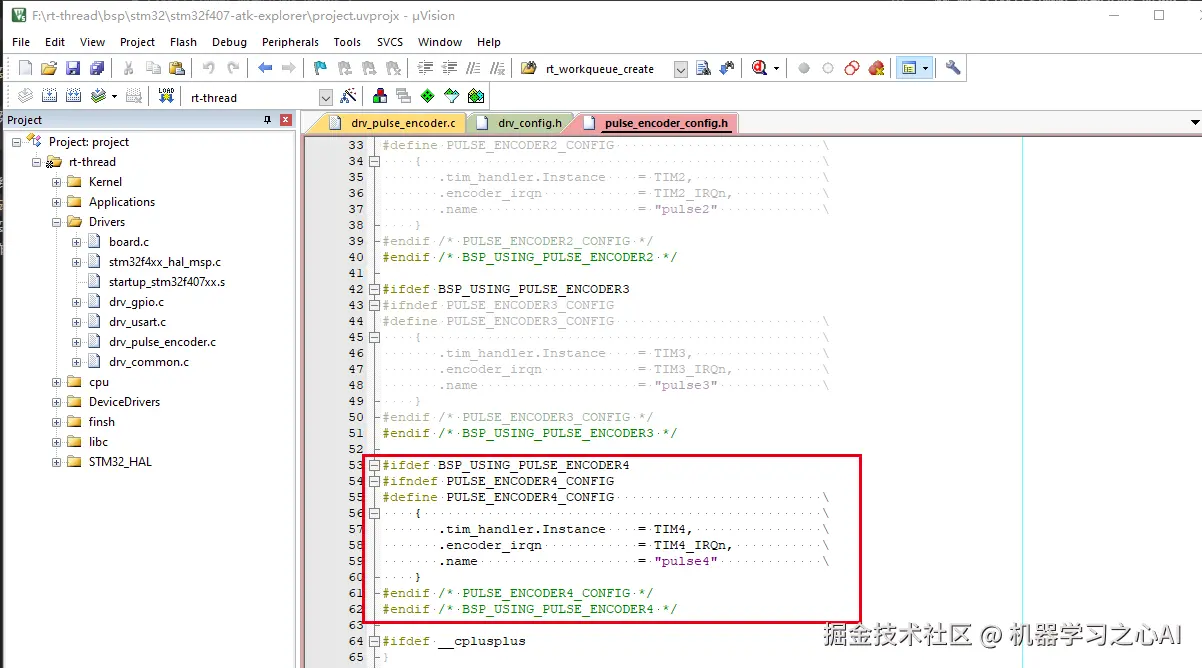Image resolution: width=1202 pixels, height=668 pixels.
Task: Open the rt-thread target selection dropdown
Action: [326, 97]
